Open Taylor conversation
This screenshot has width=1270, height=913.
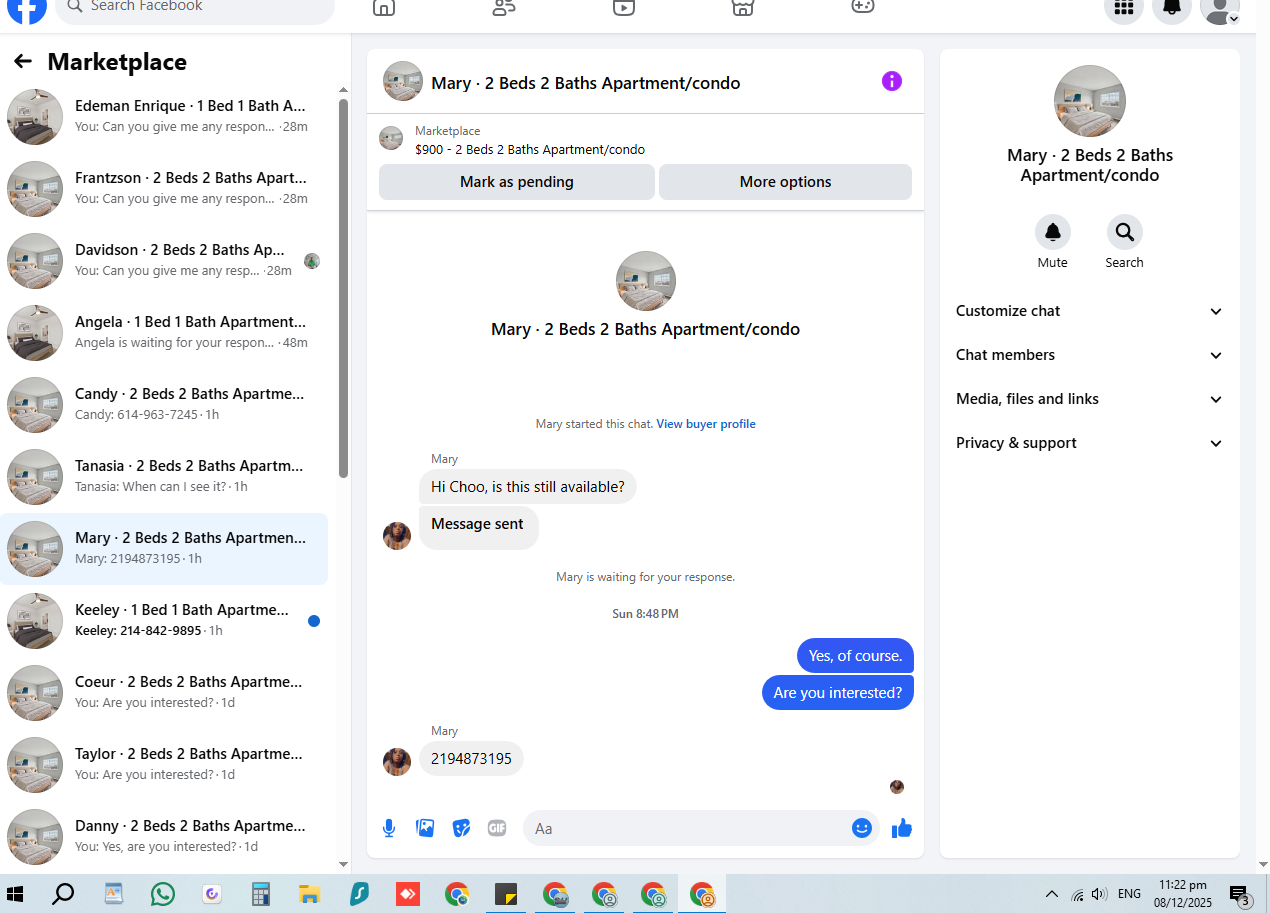[164, 765]
